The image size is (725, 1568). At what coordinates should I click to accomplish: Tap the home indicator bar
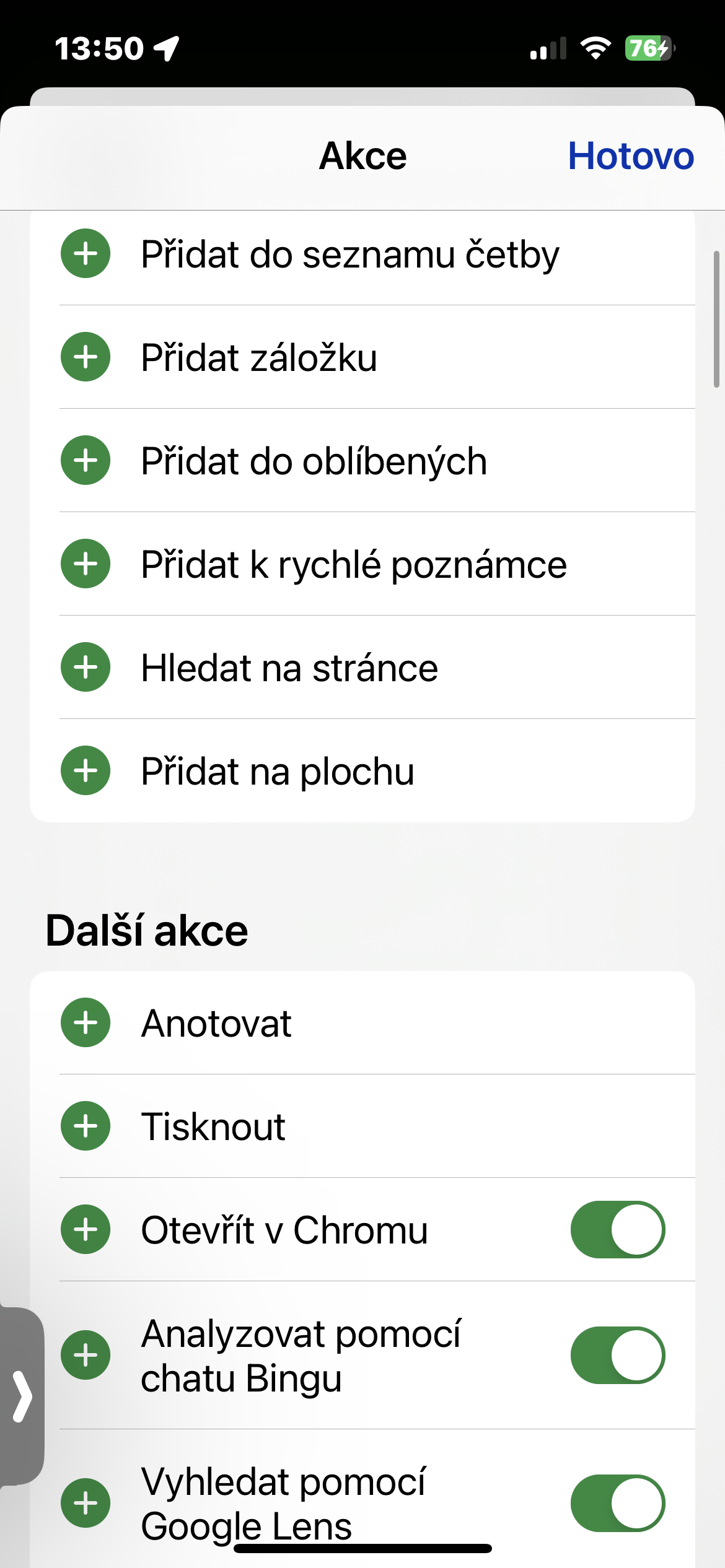click(x=362, y=1548)
